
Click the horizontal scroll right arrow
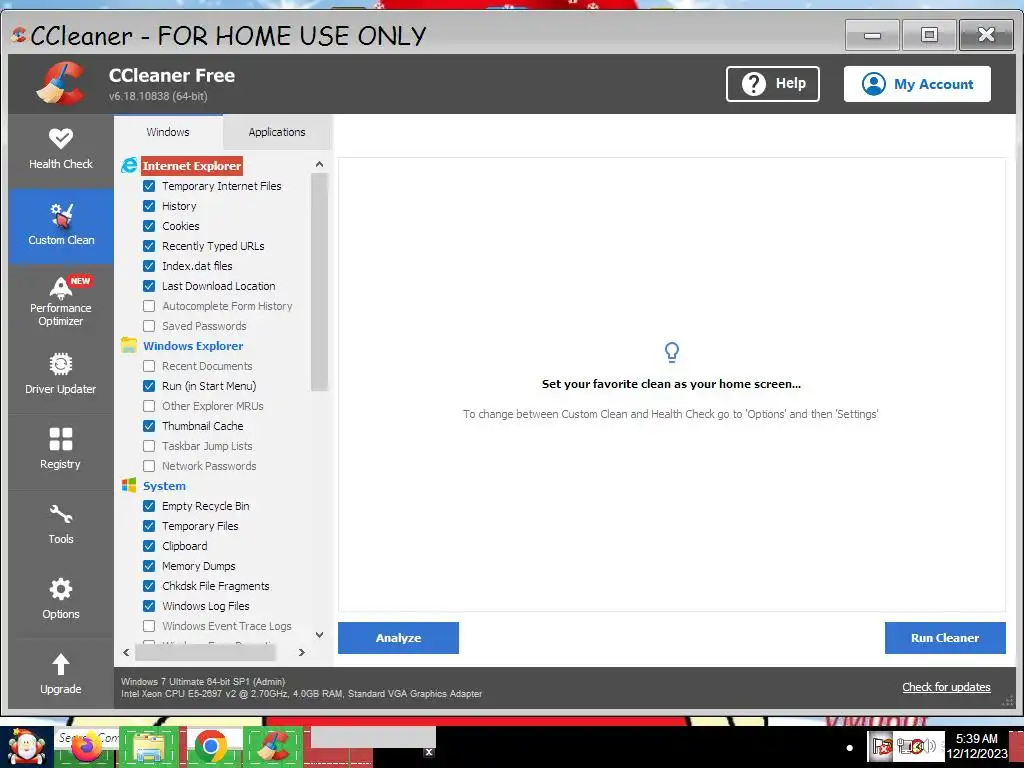click(x=301, y=652)
